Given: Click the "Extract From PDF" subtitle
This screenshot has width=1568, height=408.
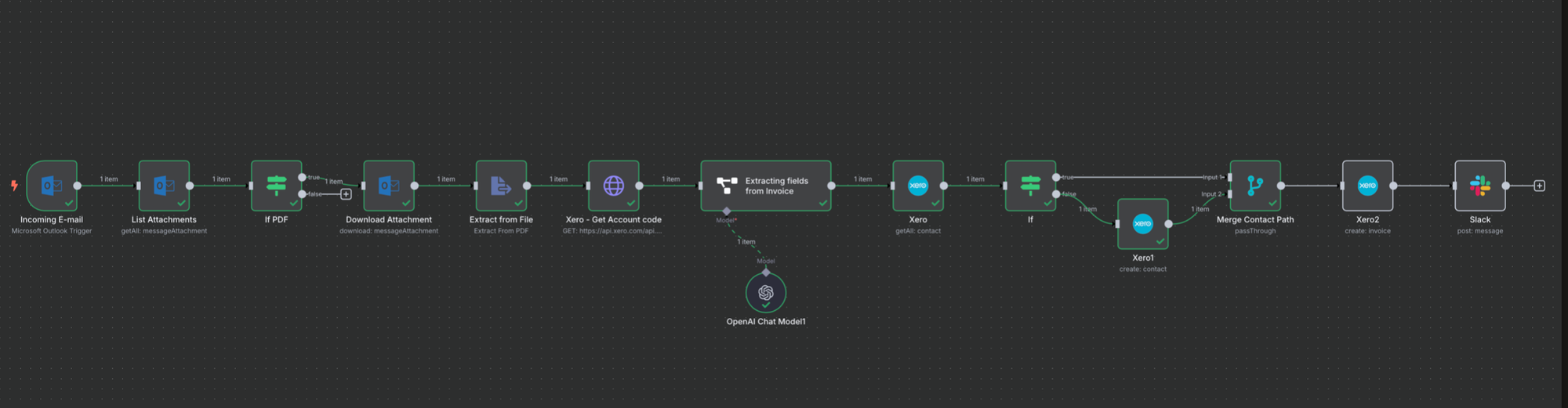Looking at the screenshot, I should (501, 231).
